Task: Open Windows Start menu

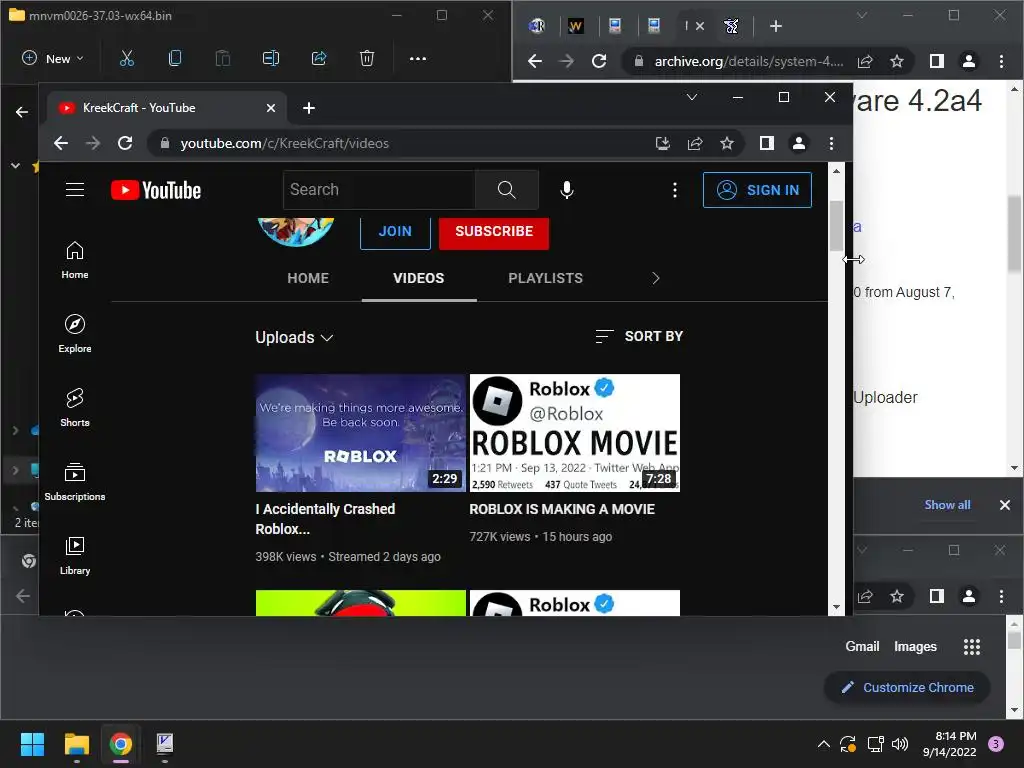Action: coord(32,744)
